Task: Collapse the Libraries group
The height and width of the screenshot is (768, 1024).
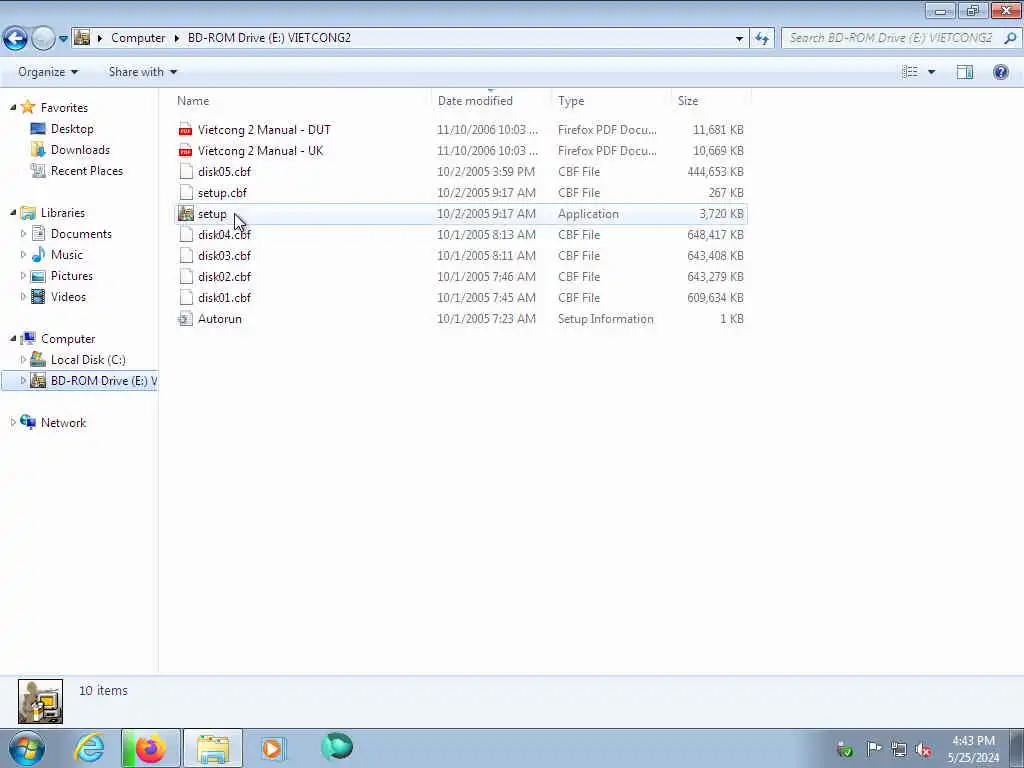Action: tap(12, 212)
